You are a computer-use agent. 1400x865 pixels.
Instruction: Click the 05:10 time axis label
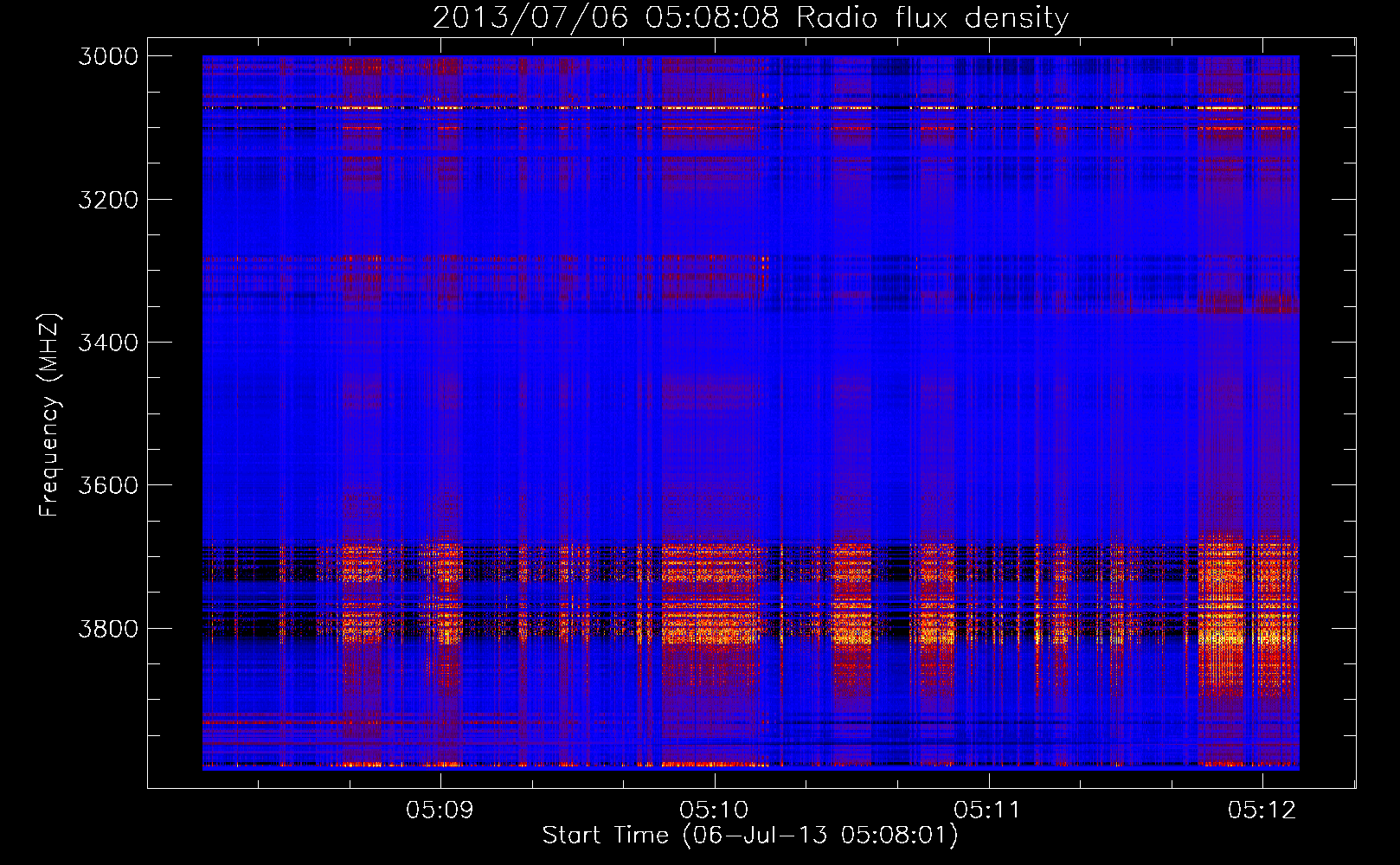point(714,810)
